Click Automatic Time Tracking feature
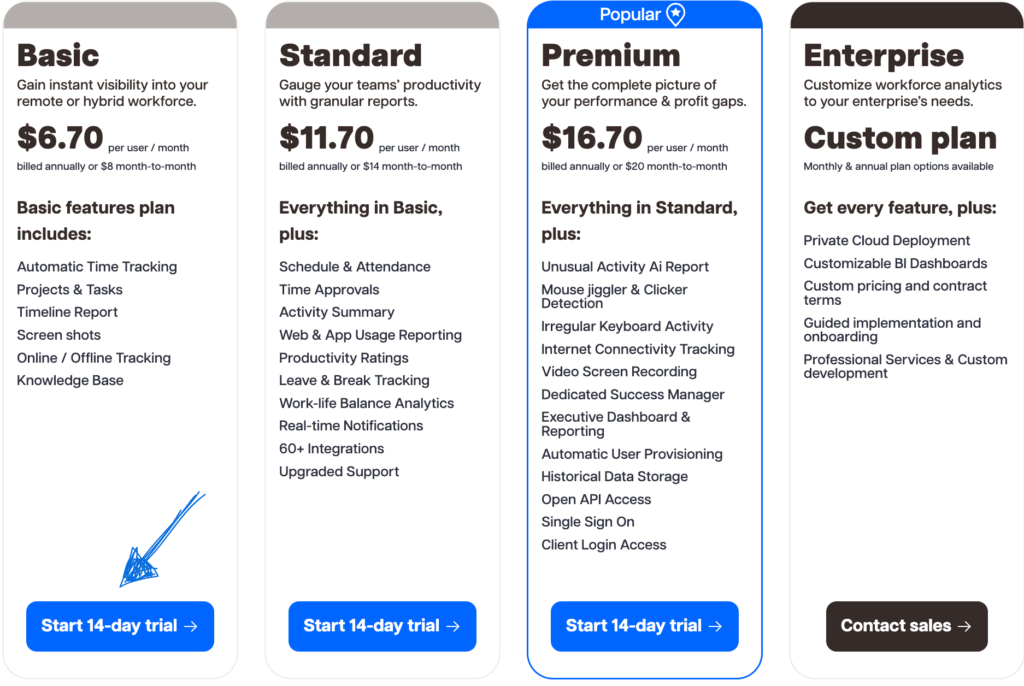1024x686 pixels. [97, 267]
